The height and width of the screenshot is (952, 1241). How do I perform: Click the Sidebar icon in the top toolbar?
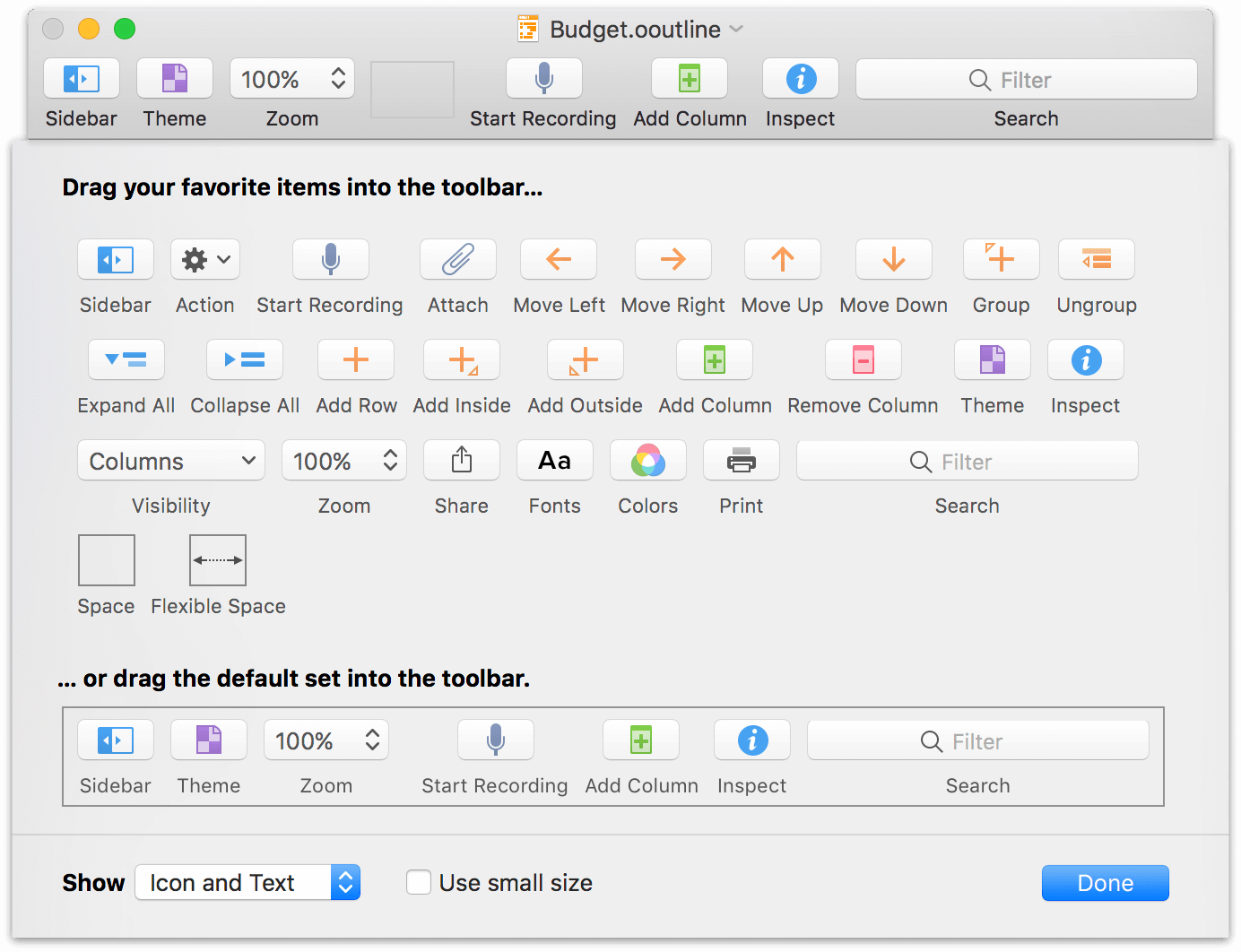[x=82, y=79]
